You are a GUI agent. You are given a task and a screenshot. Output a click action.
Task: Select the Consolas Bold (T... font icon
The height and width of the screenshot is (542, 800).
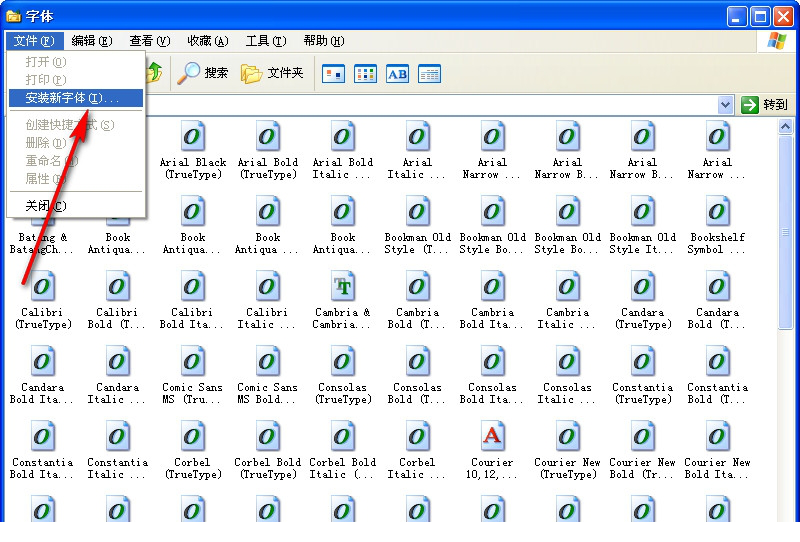point(417,362)
